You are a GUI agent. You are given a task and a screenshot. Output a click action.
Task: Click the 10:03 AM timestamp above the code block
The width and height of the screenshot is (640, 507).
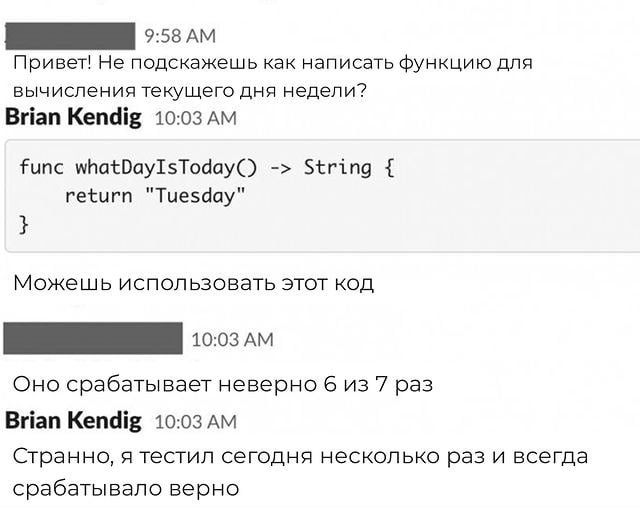point(195,119)
